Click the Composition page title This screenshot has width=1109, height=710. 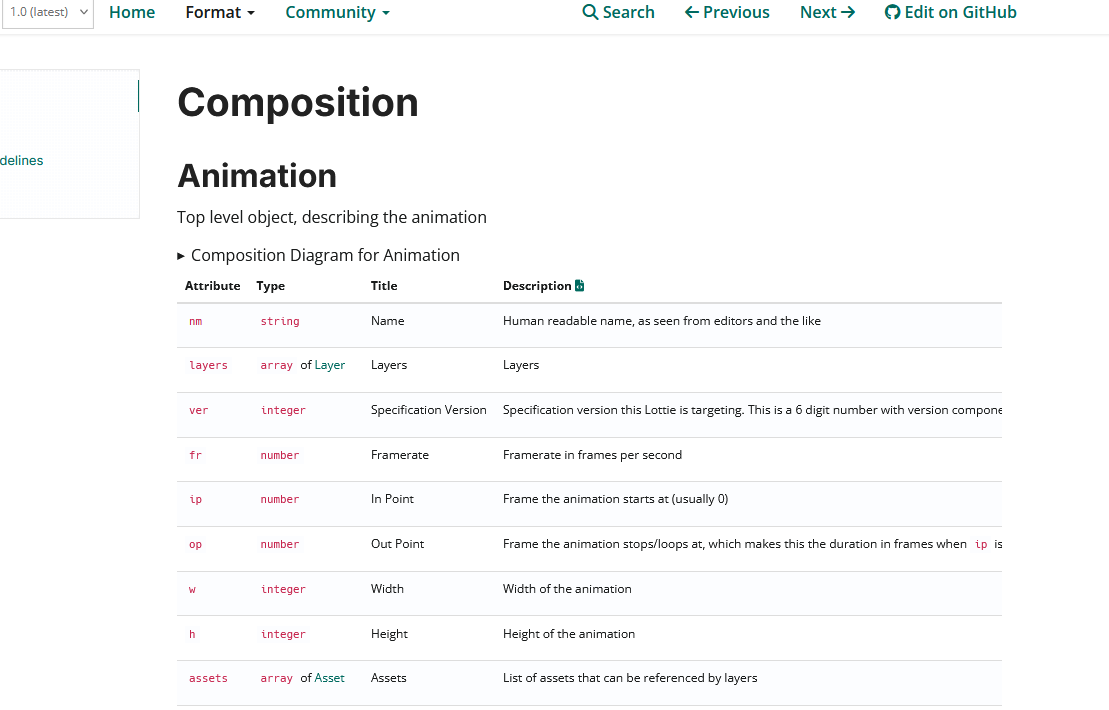point(298,103)
